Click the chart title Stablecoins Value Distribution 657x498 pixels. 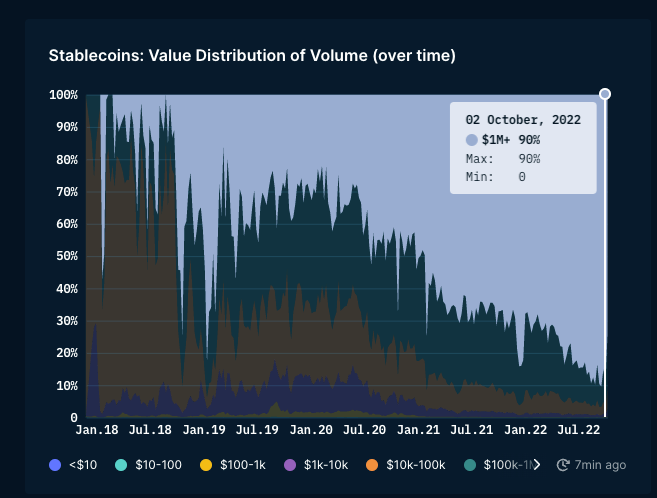(252, 56)
